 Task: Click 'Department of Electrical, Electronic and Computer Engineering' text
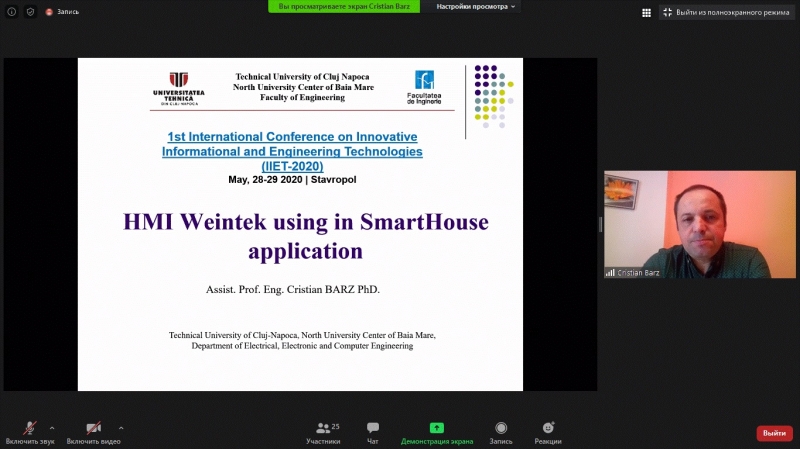tap(303, 346)
